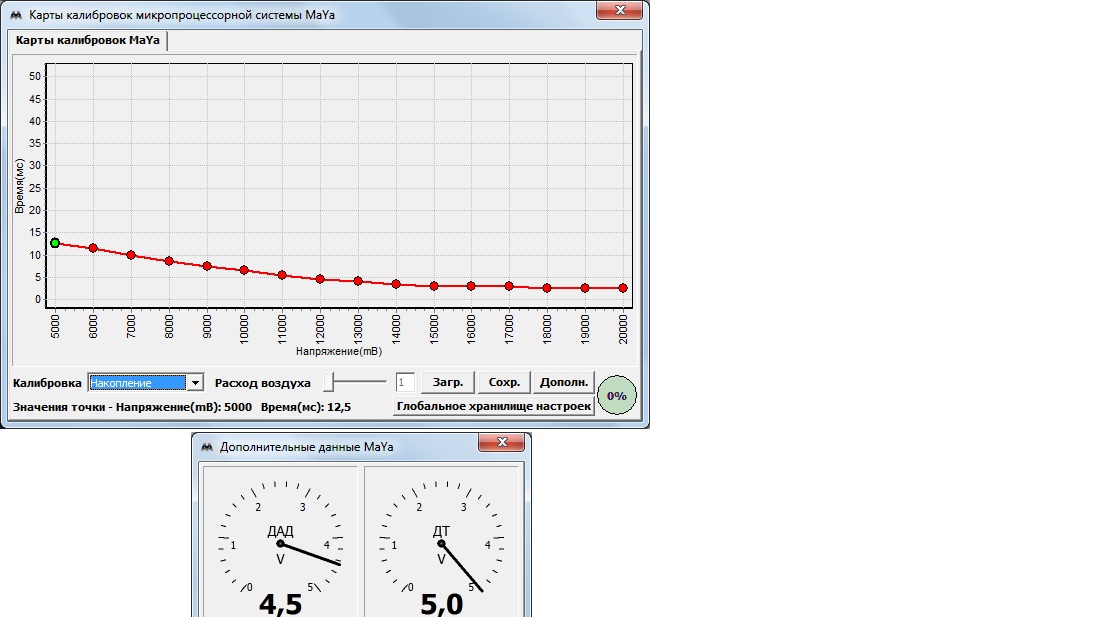
Task: Focus the Расход воздуха value field
Action: 405,382
